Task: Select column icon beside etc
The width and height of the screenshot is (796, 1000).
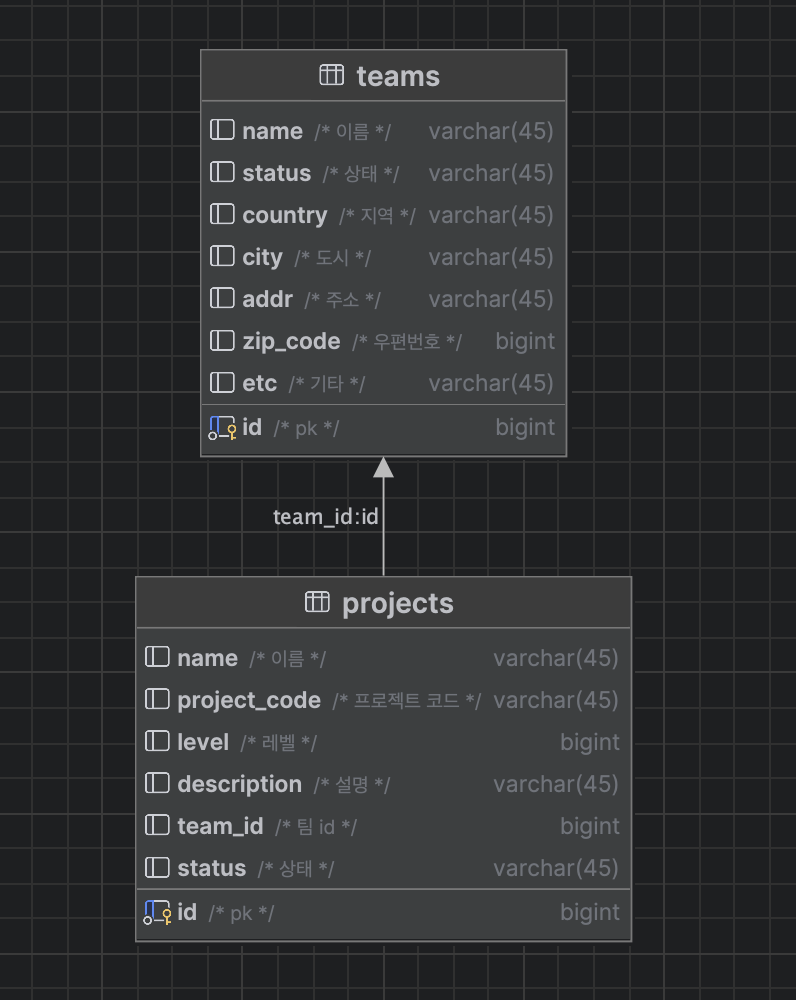Action: point(222,383)
